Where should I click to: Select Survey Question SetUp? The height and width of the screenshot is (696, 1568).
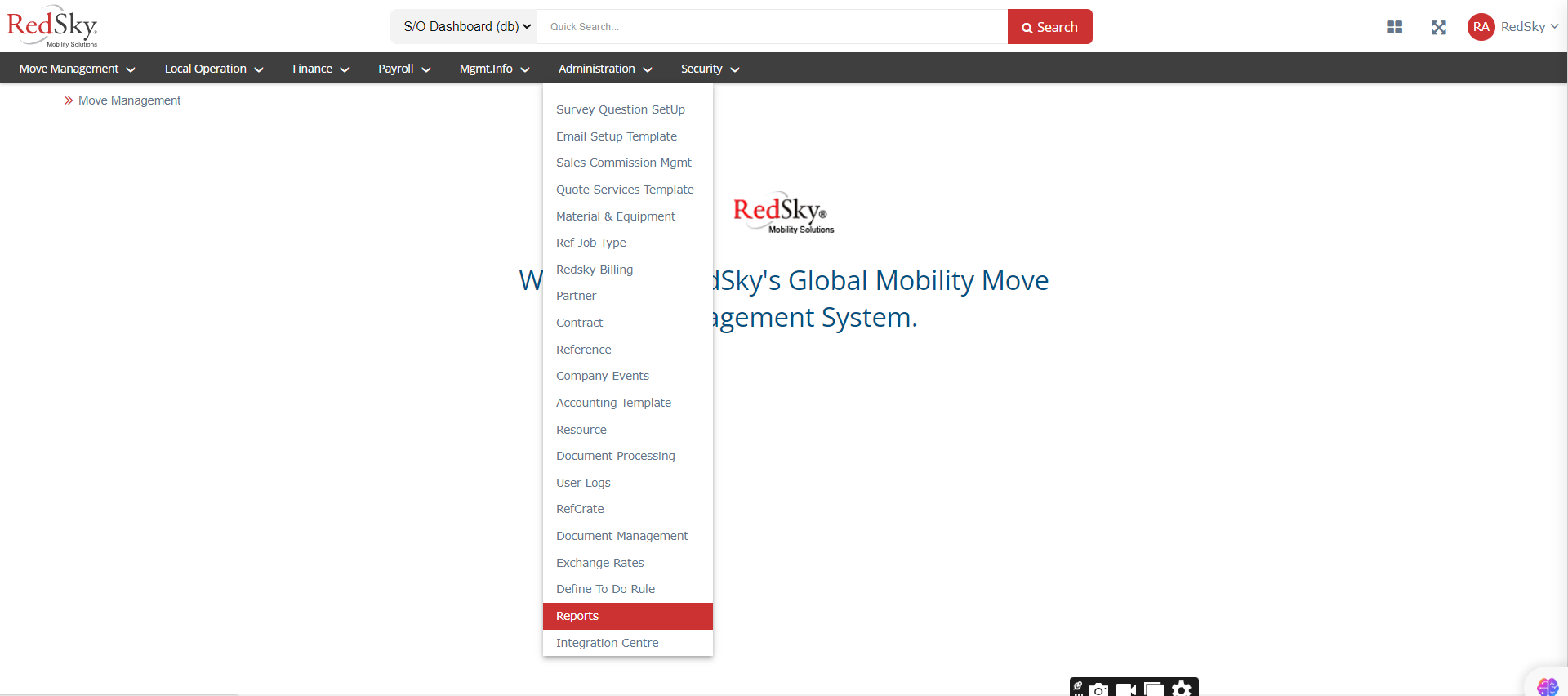(627, 109)
